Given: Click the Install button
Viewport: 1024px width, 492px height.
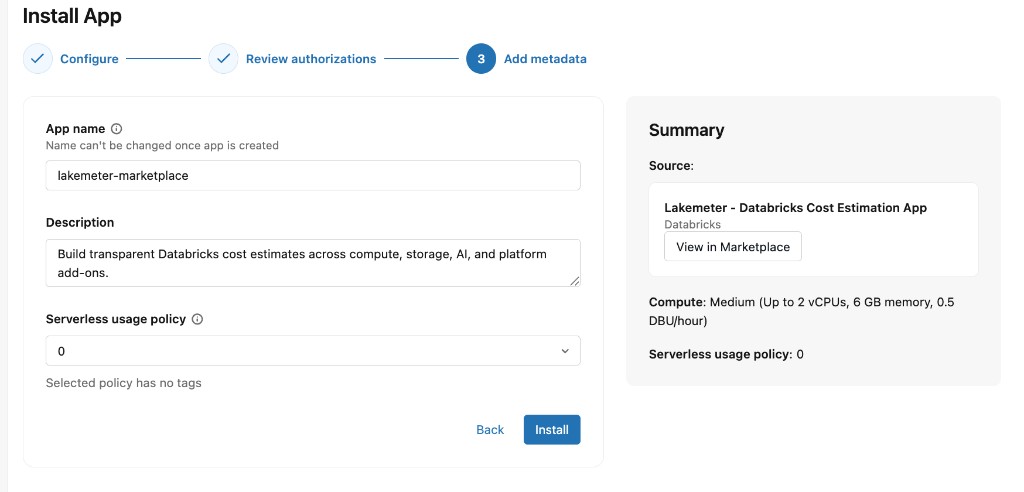Looking at the screenshot, I should tap(552, 430).
